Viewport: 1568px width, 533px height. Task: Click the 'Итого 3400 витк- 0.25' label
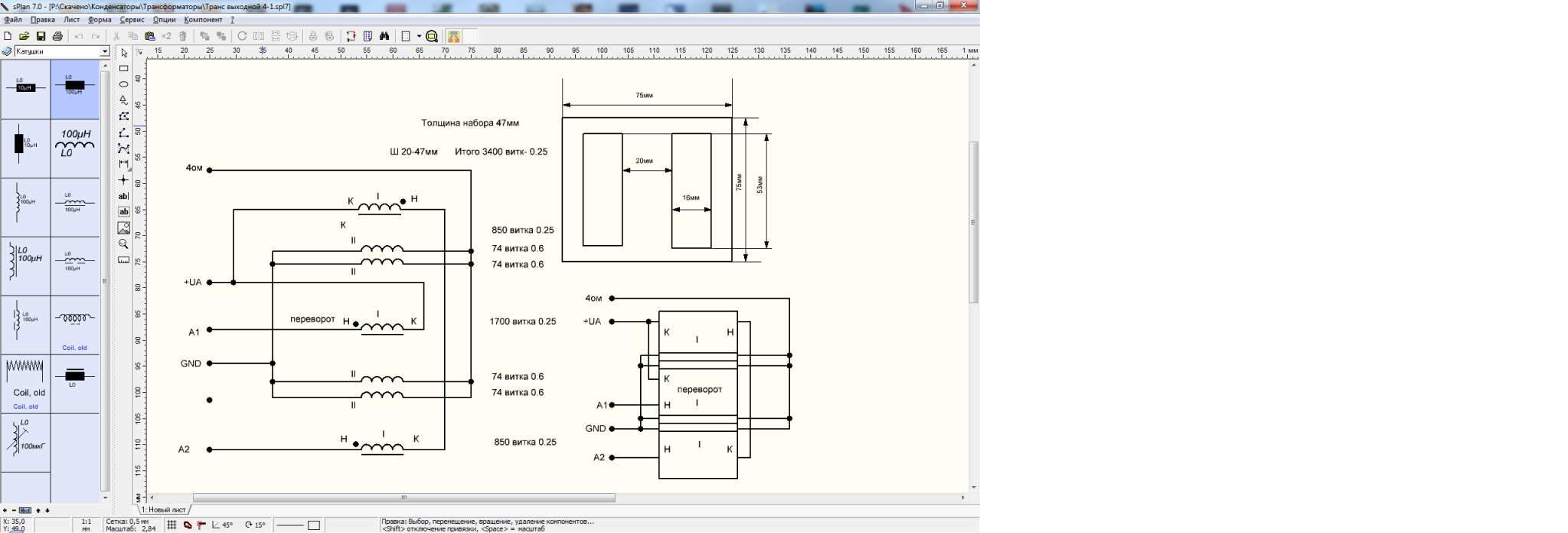coord(501,152)
